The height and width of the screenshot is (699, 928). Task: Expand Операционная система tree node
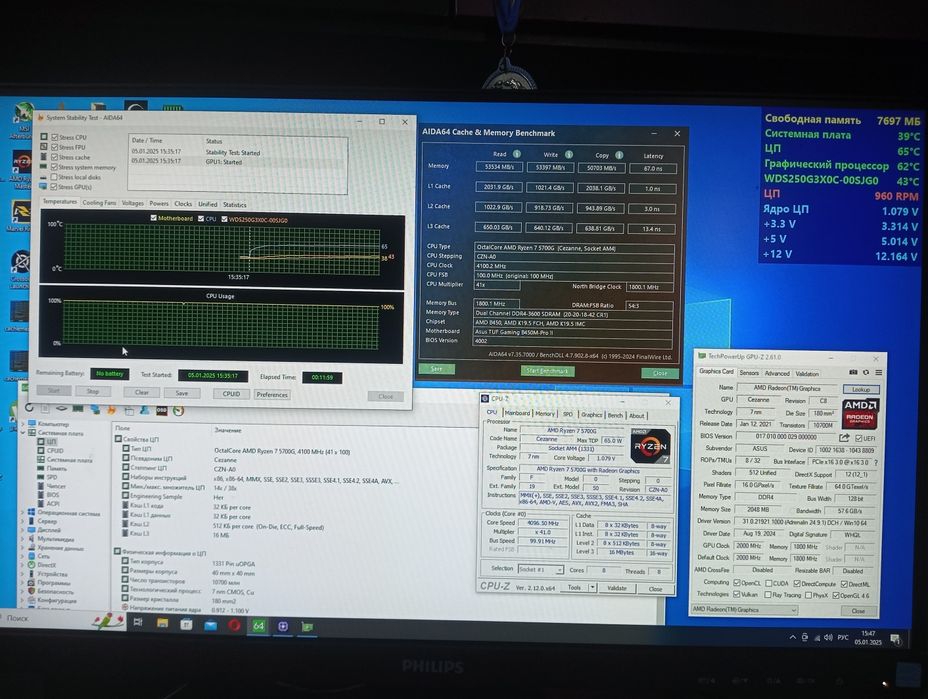click(23, 512)
